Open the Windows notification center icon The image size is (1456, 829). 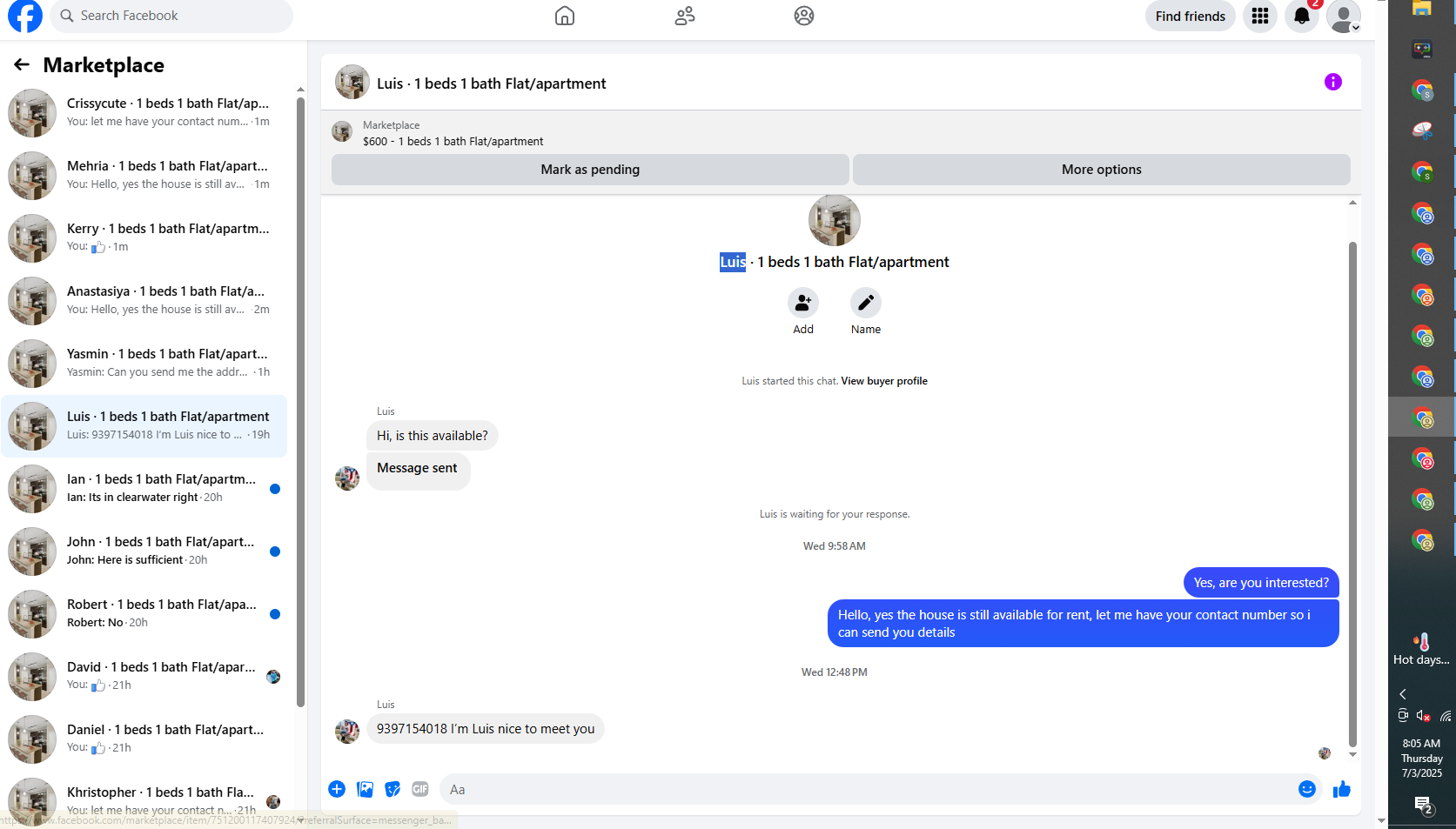[x=1423, y=806]
